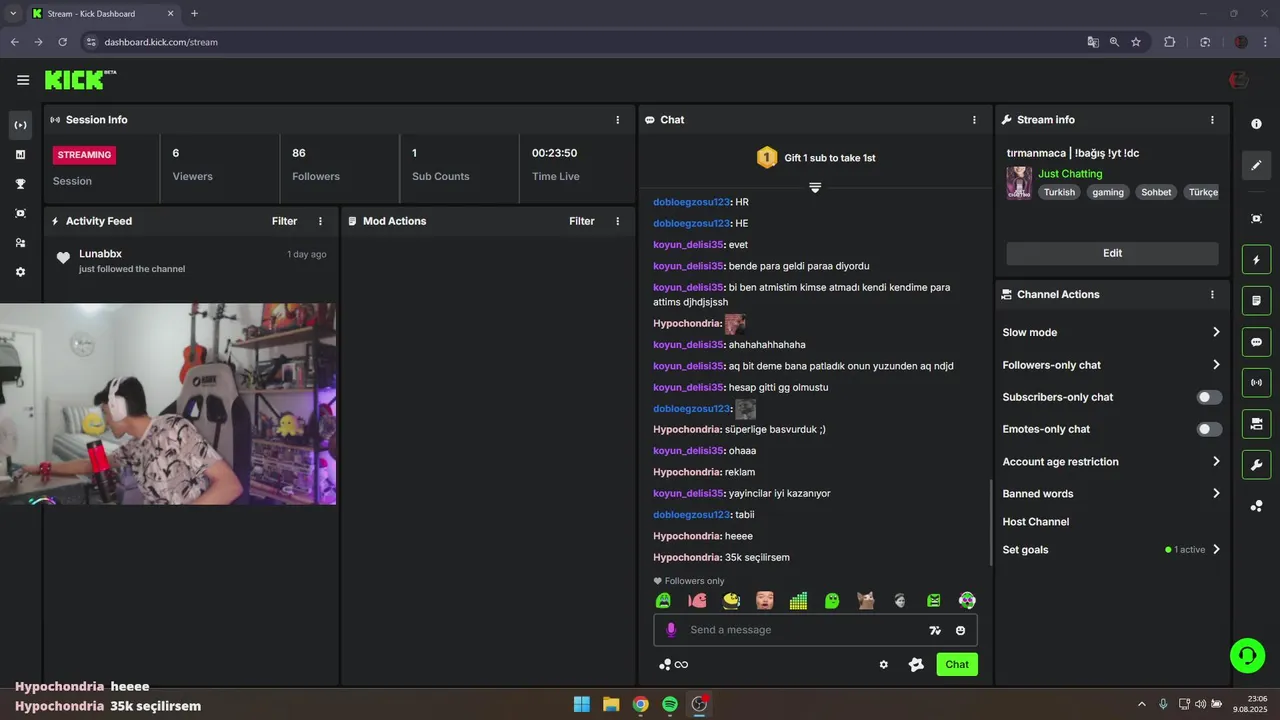1280x720 pixels.
Task: Select the gaming tag
Action: [x=1108, y=192]
